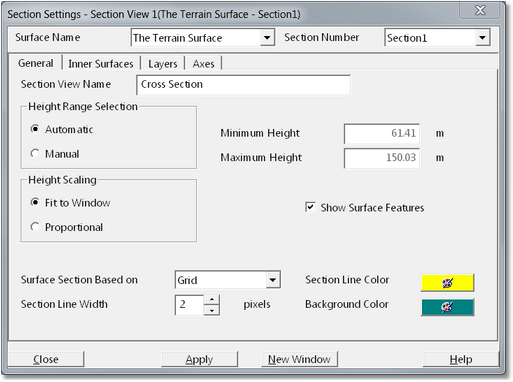Pick the teal Background Color swatch

tap(448, 307)
